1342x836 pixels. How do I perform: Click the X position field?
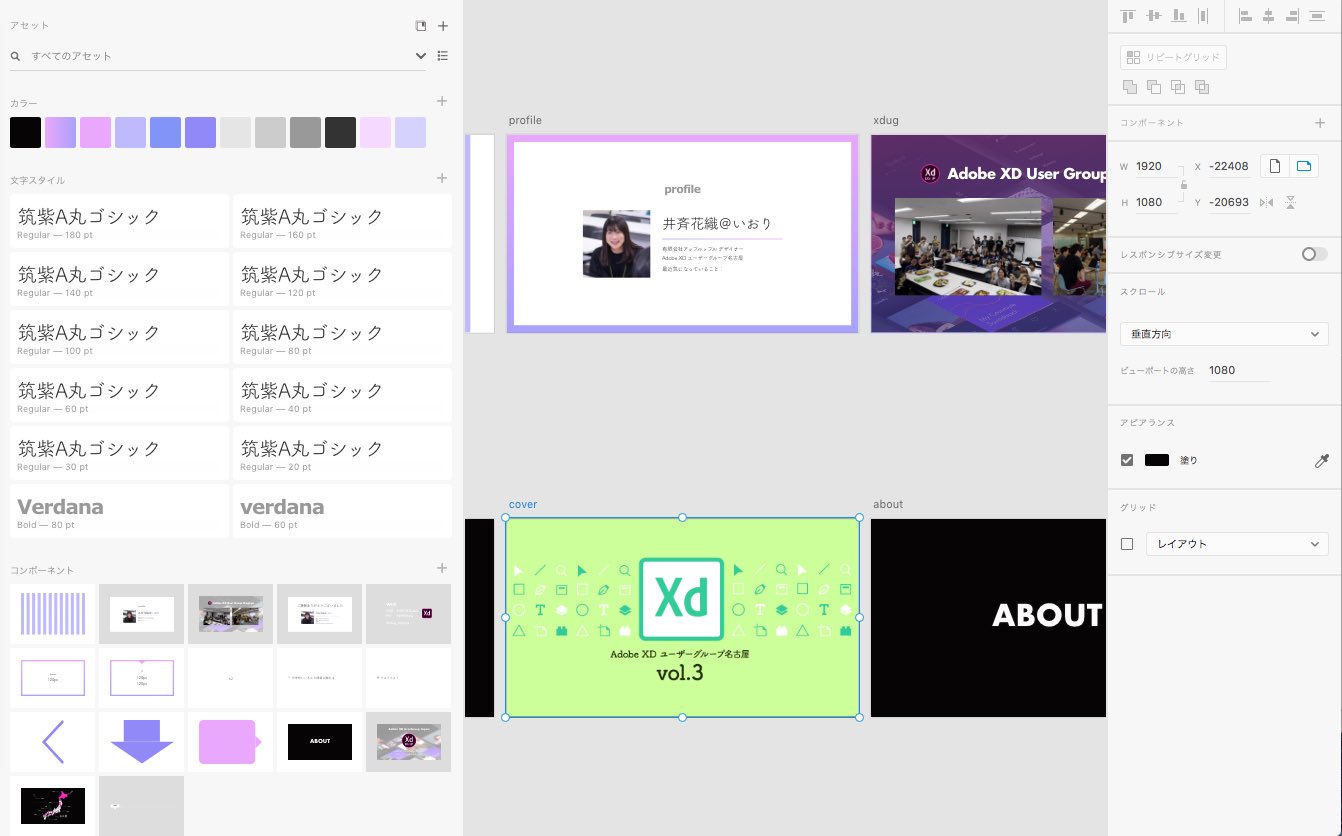(1229, 167)
